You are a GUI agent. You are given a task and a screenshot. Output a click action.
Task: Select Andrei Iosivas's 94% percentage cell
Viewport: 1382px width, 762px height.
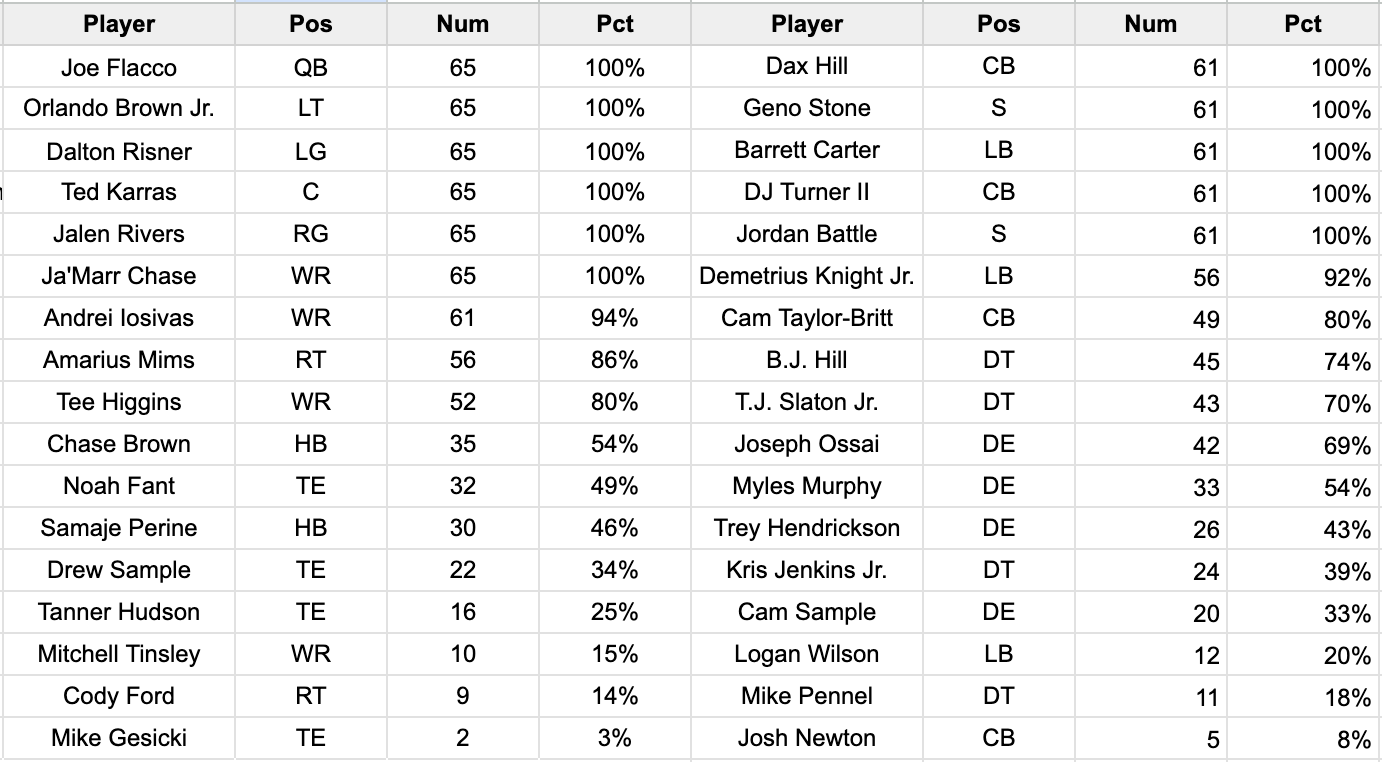tap(614, 318)
